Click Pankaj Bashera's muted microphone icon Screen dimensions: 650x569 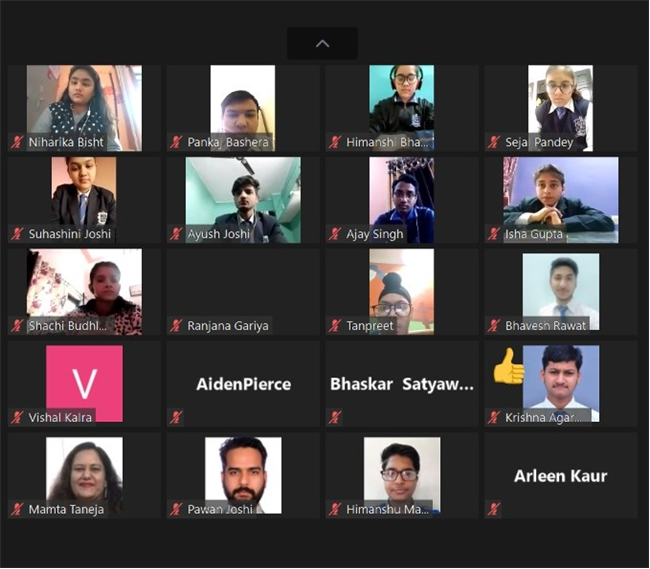[x=176, y=142]
